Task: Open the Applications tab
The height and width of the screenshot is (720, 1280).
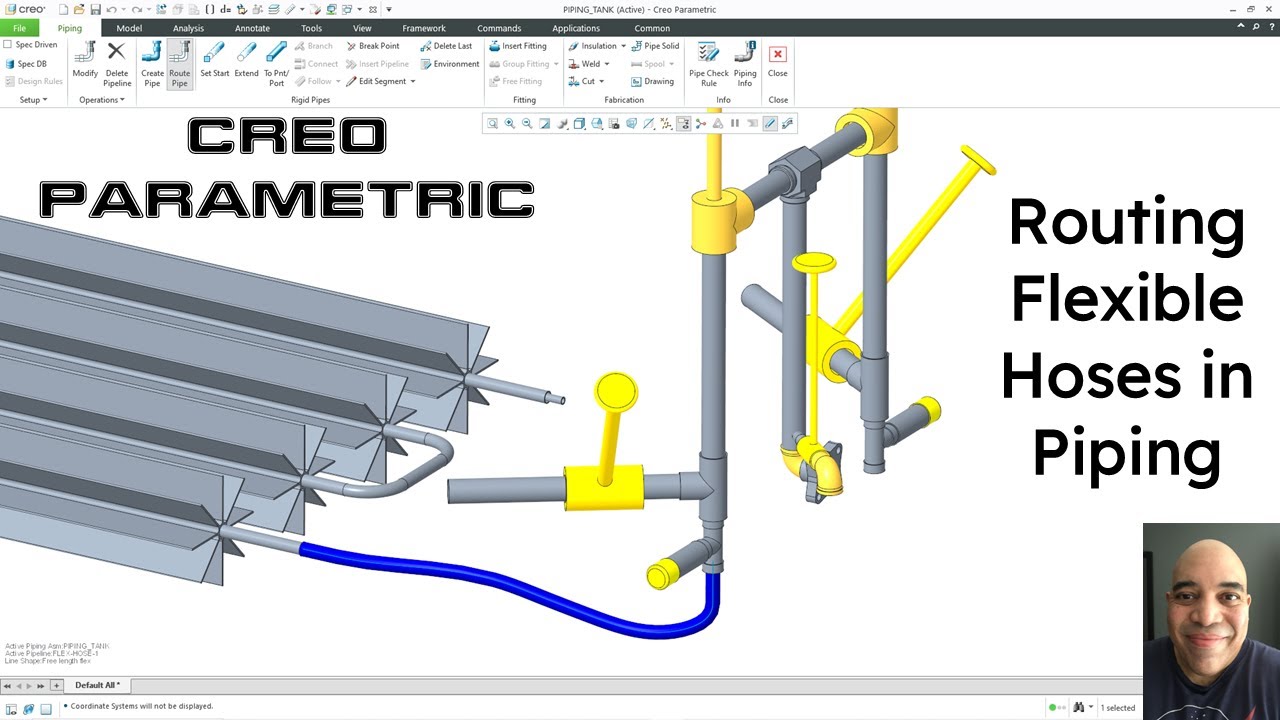Action: (x=576, y=28)
